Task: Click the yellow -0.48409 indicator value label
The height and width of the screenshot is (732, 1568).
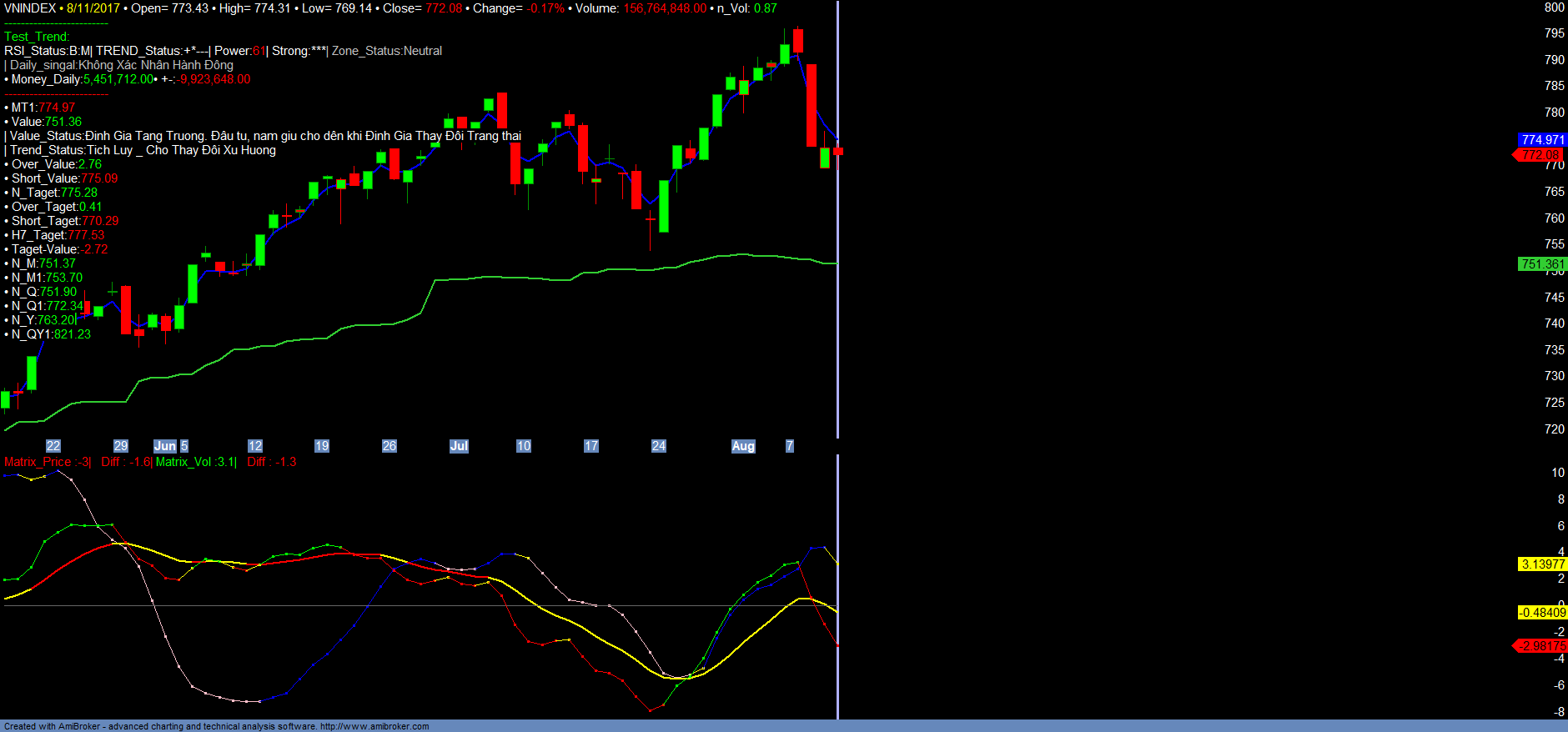Action: click(x=1542, y=613)
